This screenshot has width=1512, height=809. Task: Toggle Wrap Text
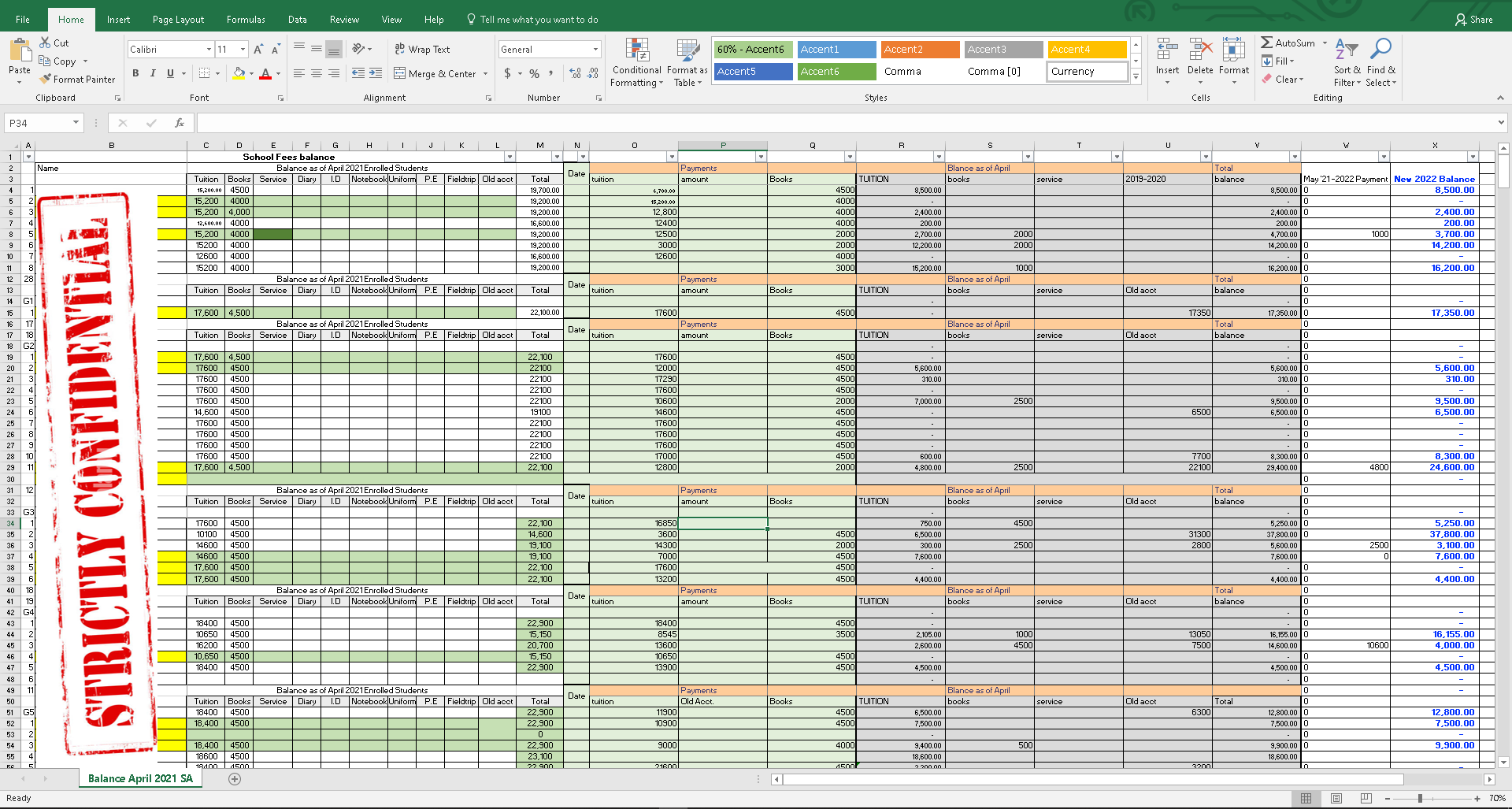click(422, 49)
